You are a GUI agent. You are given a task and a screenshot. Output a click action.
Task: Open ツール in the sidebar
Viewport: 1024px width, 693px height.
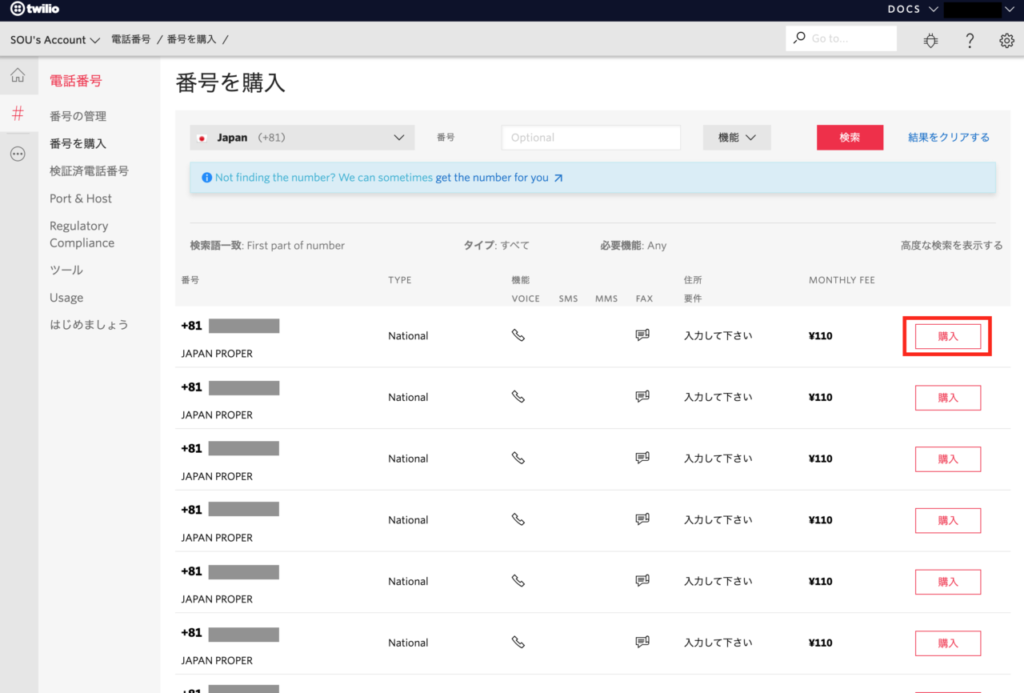tap(66, 270)
